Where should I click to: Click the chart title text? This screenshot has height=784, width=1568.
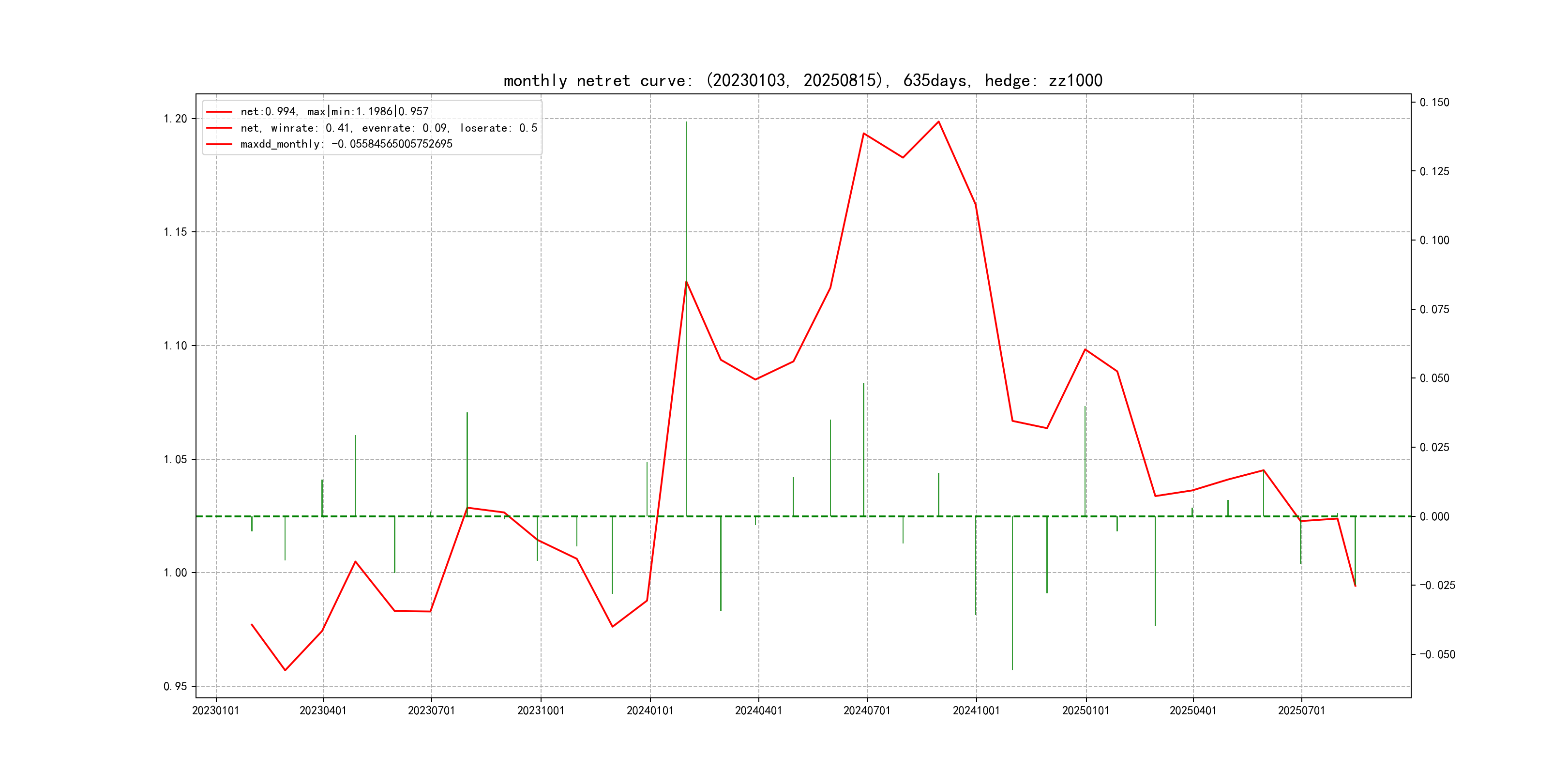802,80
